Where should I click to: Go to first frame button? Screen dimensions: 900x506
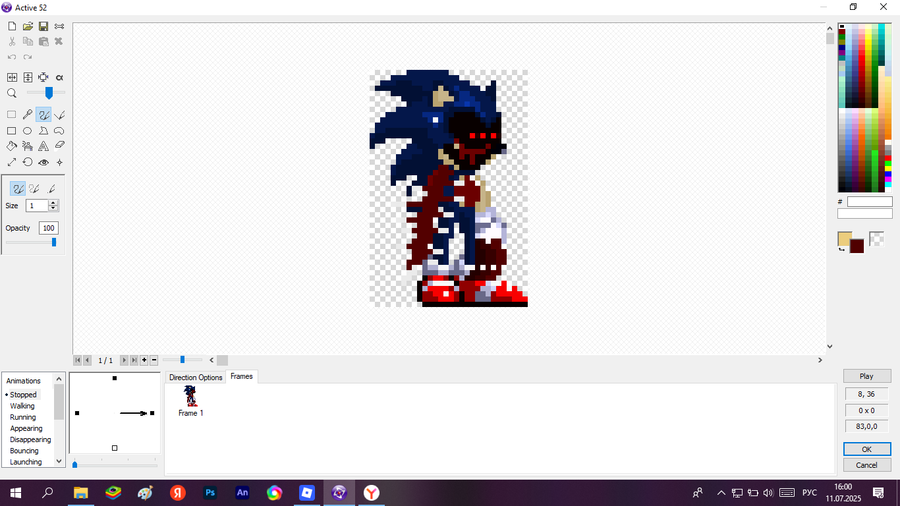pos(77,360)
